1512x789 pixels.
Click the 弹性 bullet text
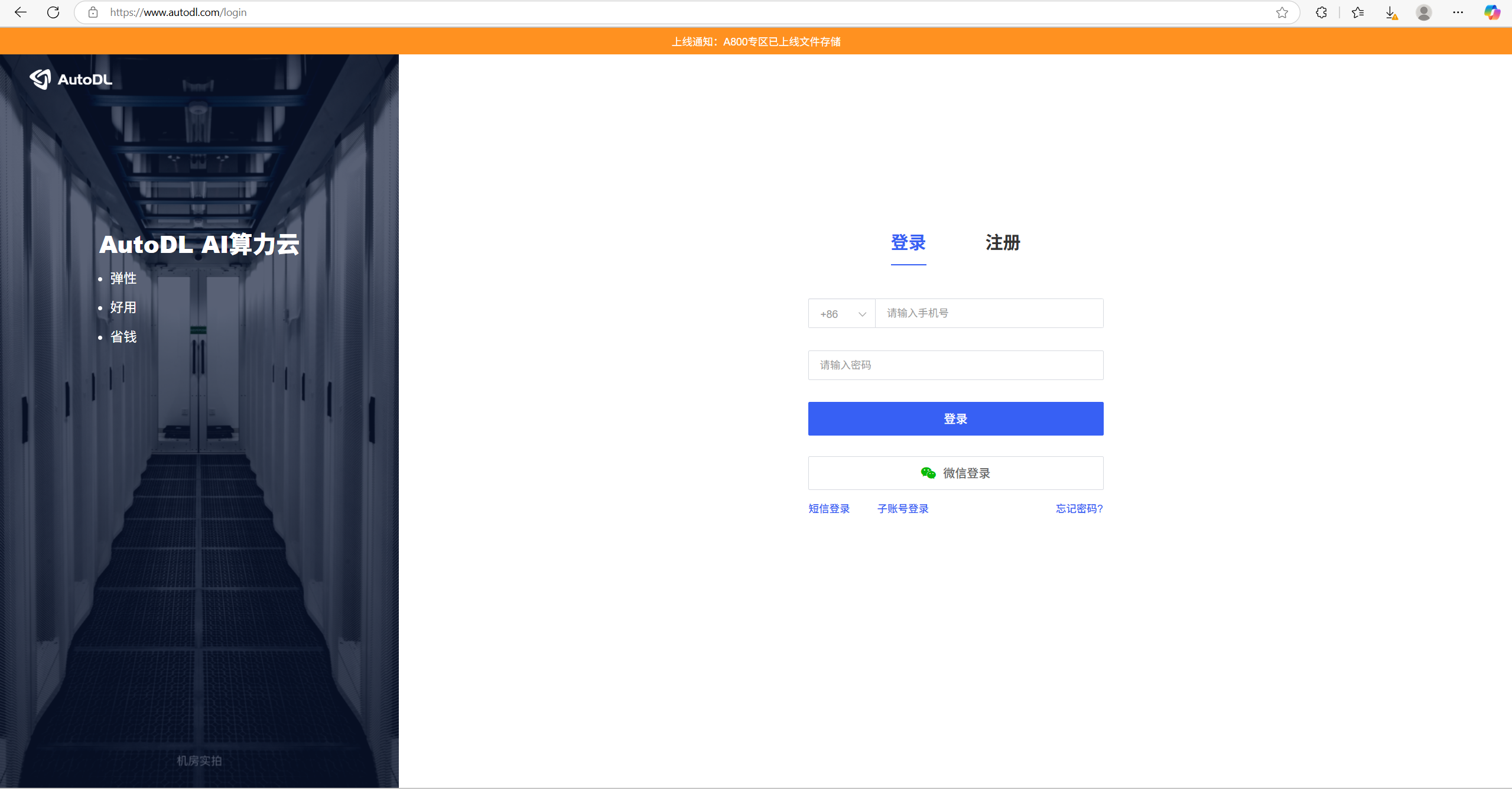point(123,278)
